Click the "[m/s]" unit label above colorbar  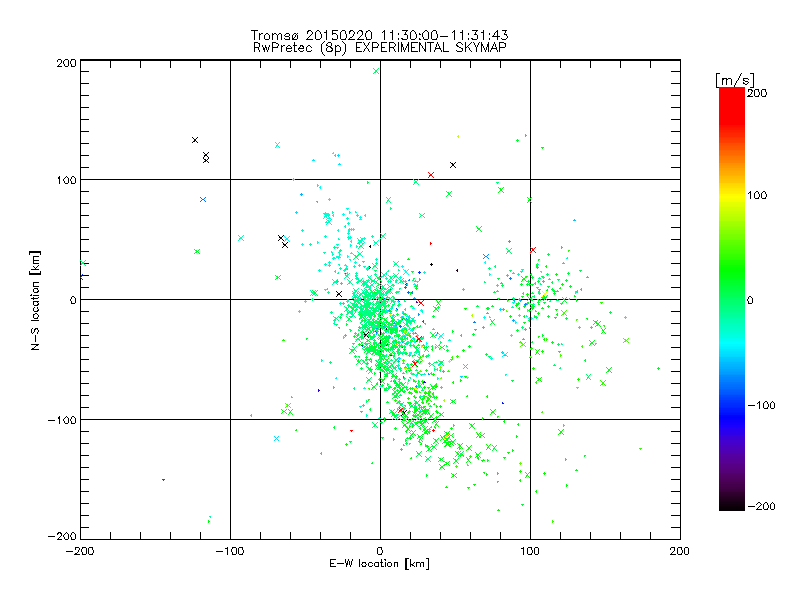pos(735,80)
